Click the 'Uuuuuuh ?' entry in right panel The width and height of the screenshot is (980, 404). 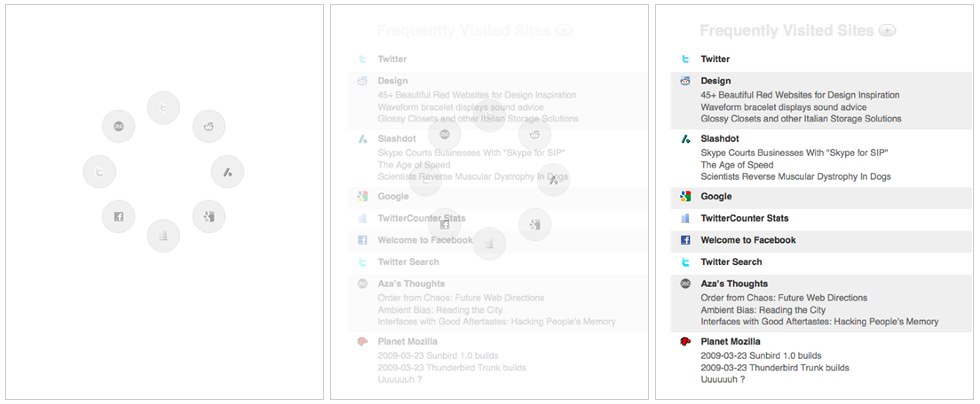723,379
